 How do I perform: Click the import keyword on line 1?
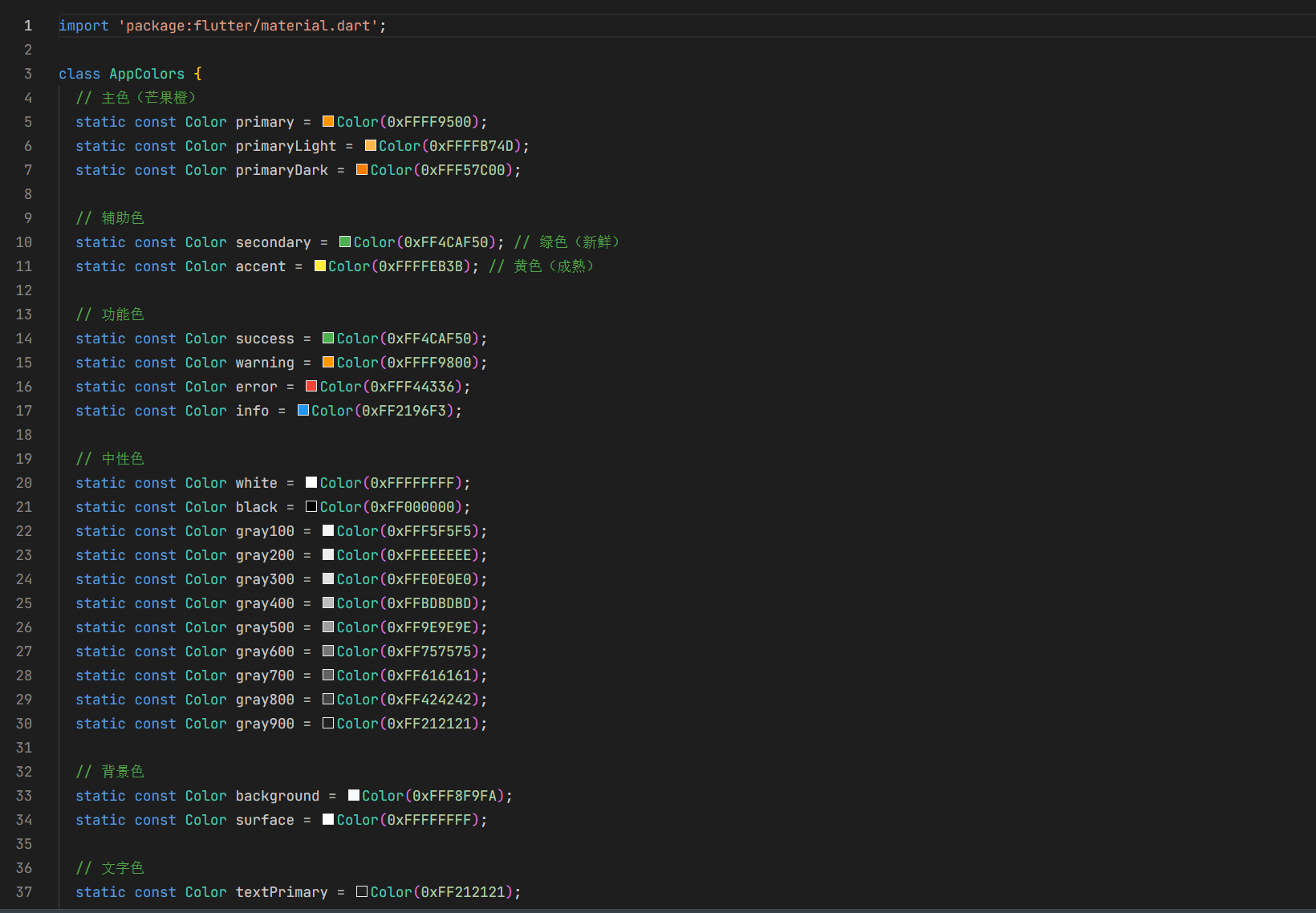click(x=83, y=26)
